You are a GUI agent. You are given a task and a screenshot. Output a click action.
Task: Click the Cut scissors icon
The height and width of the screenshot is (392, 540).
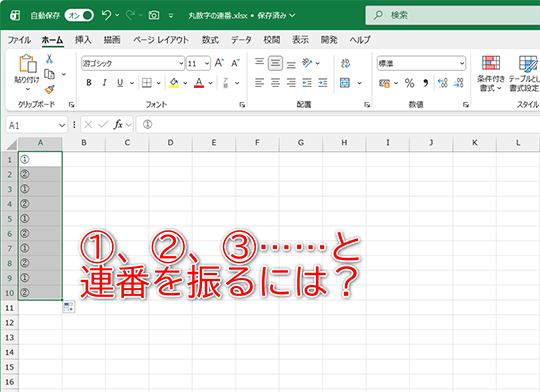pos(49,59)
